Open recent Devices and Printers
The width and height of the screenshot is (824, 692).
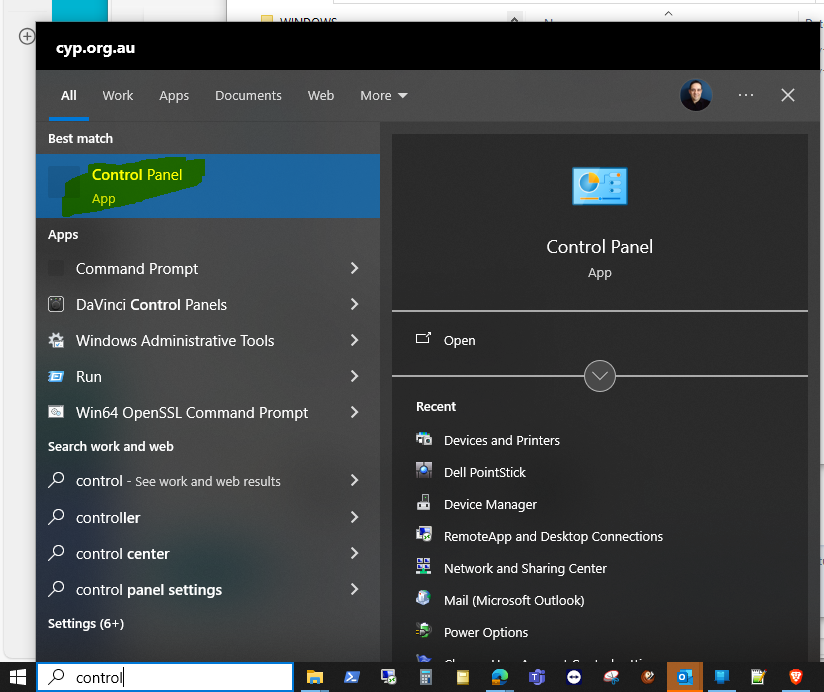tap(502, 440)
